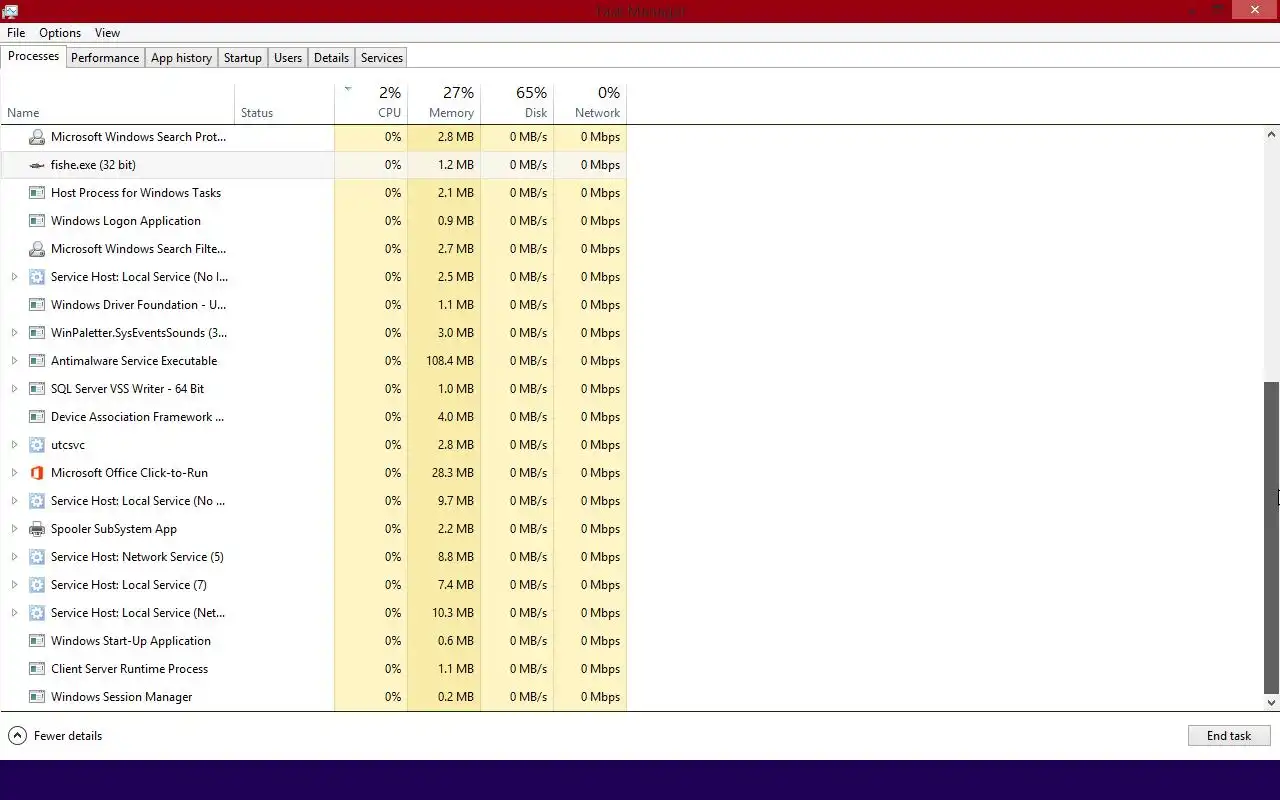
Task: Open the File menu
Action: 16,33
